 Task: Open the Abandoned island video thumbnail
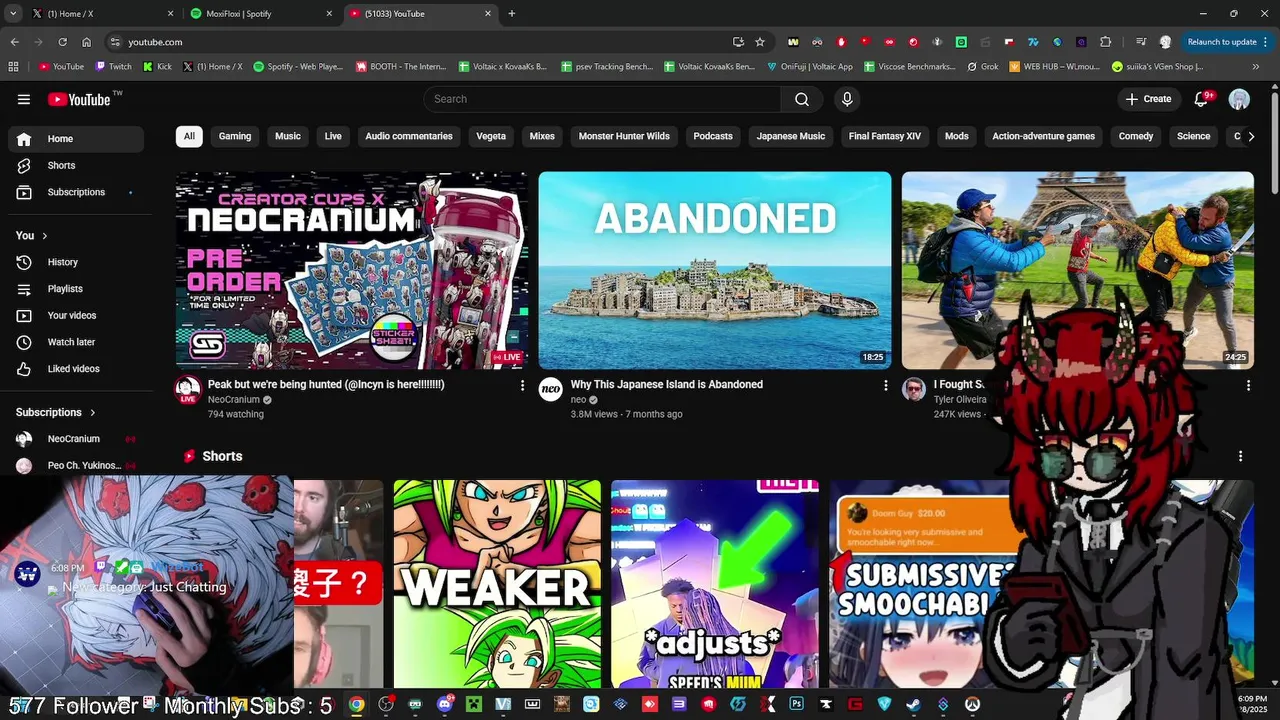[x=715, y=270]
